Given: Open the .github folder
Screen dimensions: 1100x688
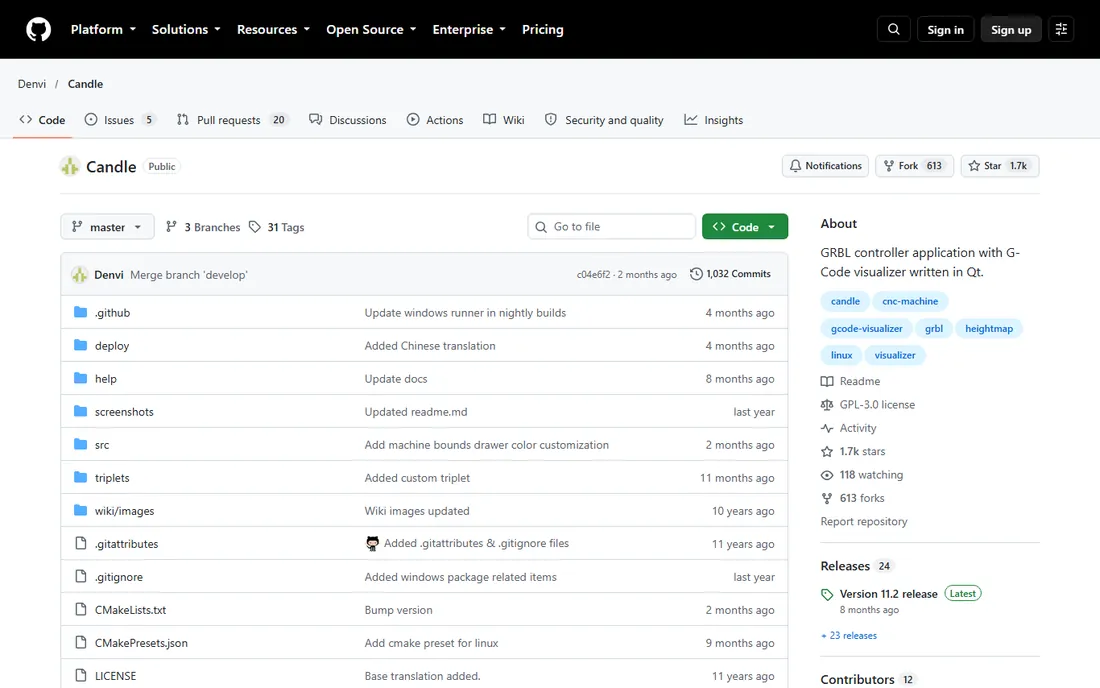Looking at the screenshot, I should pyautogui.click(x=112, y=313).
